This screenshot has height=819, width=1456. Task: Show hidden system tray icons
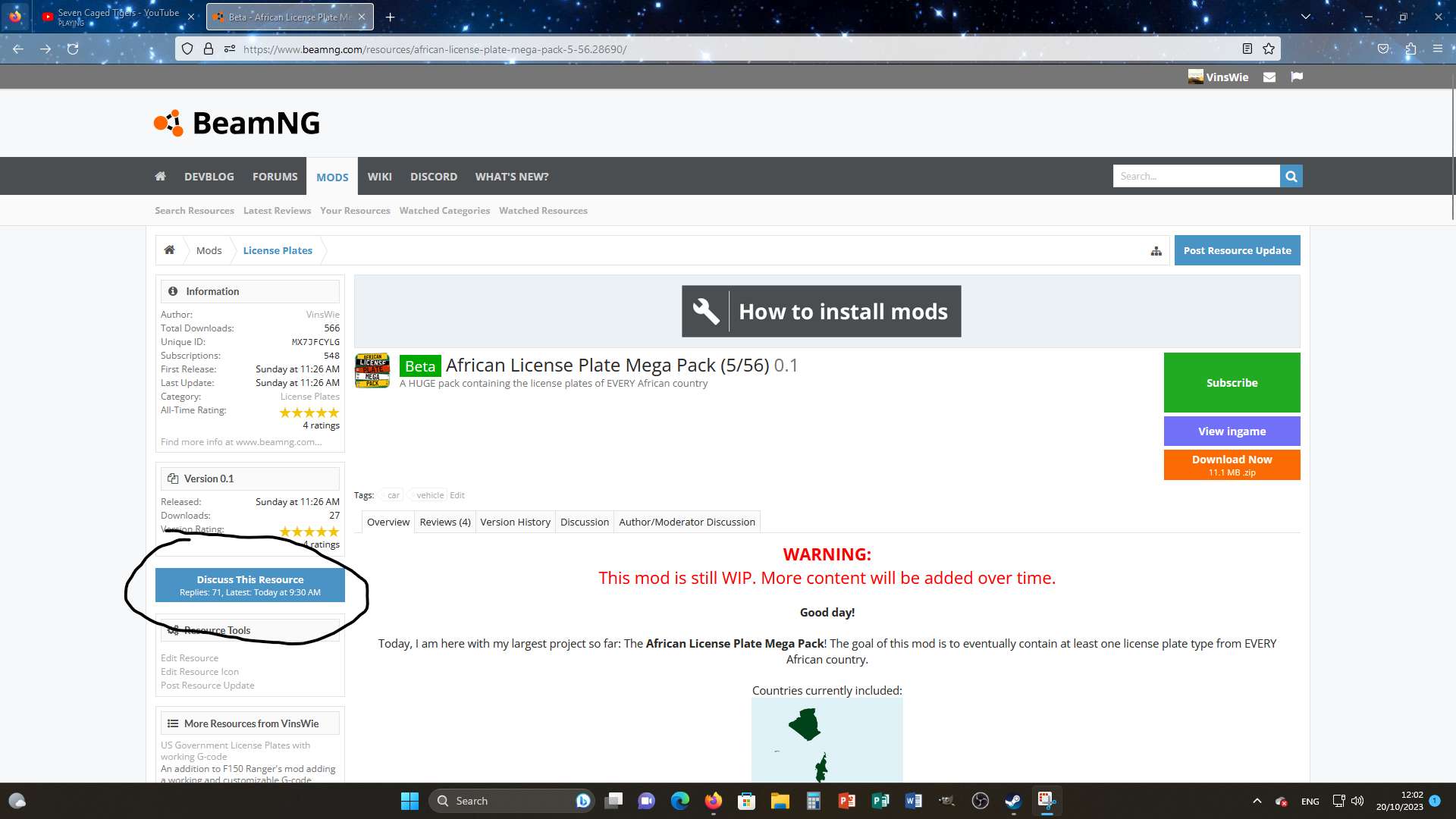pos(1257,801)
